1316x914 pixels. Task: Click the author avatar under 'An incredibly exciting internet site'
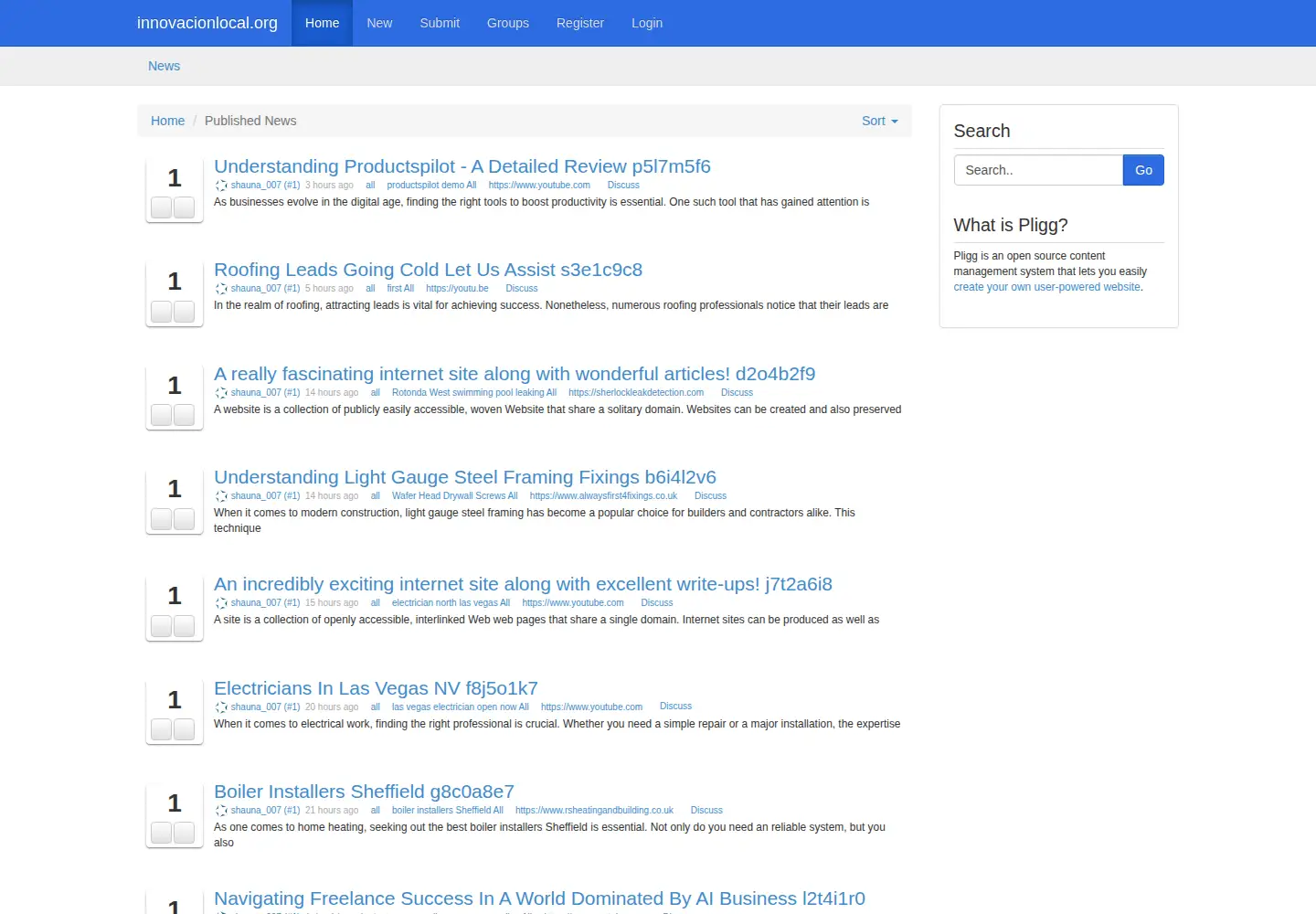(221, 603)
